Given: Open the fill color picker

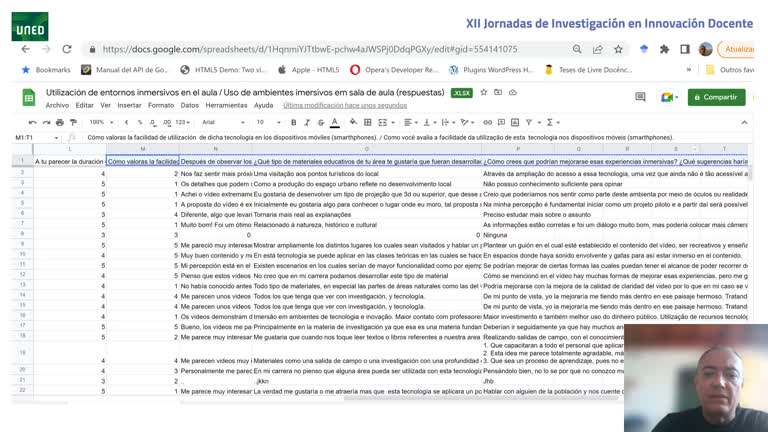Looking at the screenshot, I should tap(353, 122).
